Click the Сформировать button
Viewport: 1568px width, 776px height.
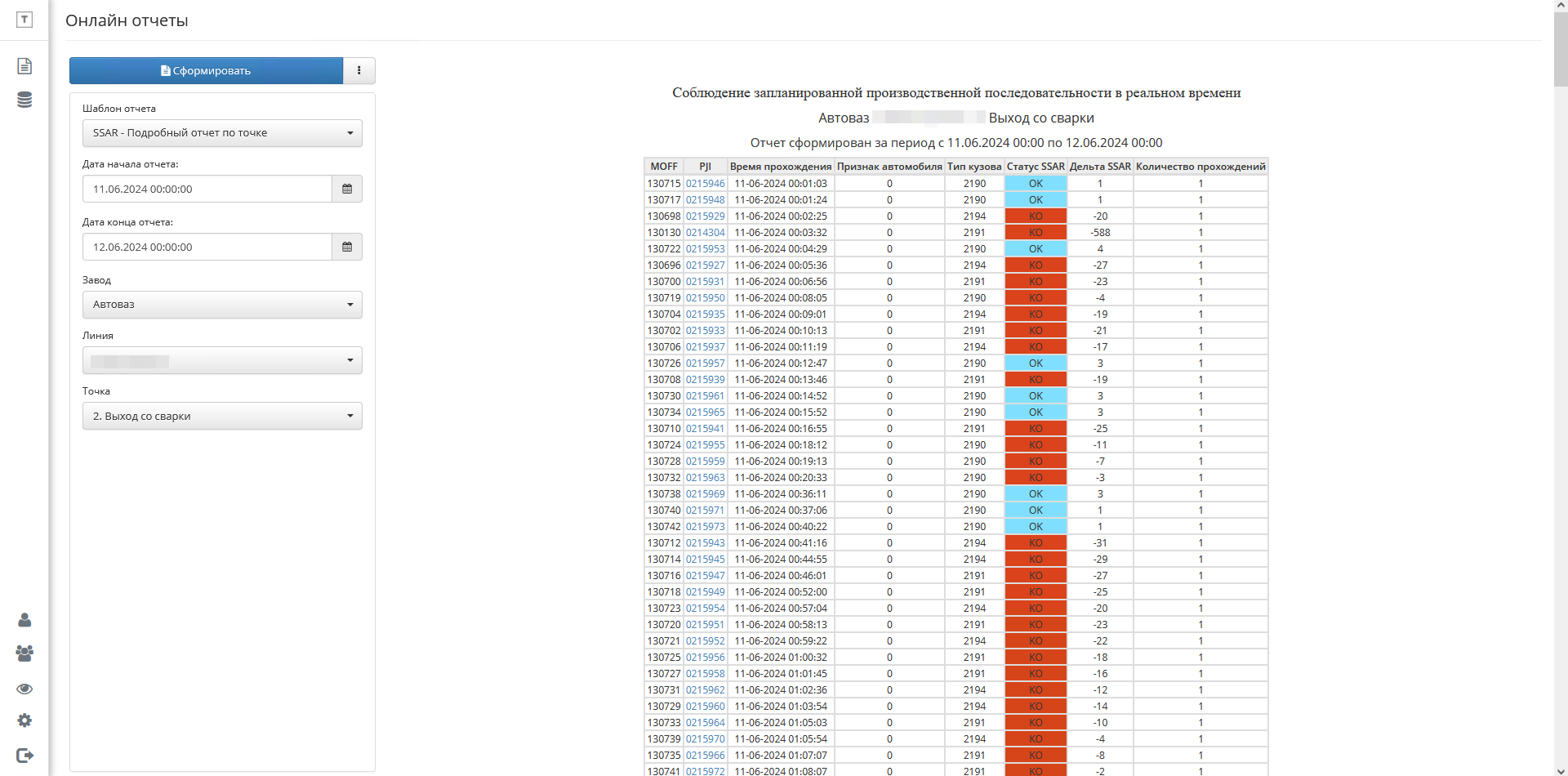pos(206,70)
